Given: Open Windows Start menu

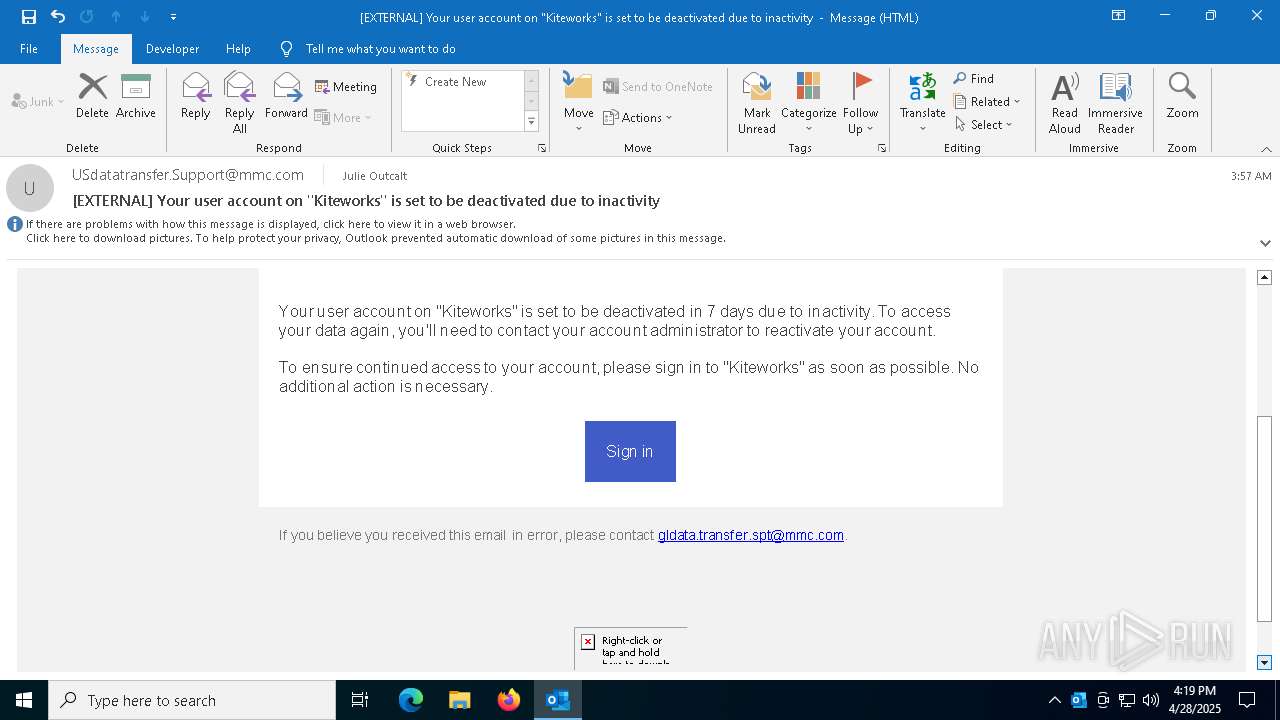Looking at the screenshot, I should [24, 700].
